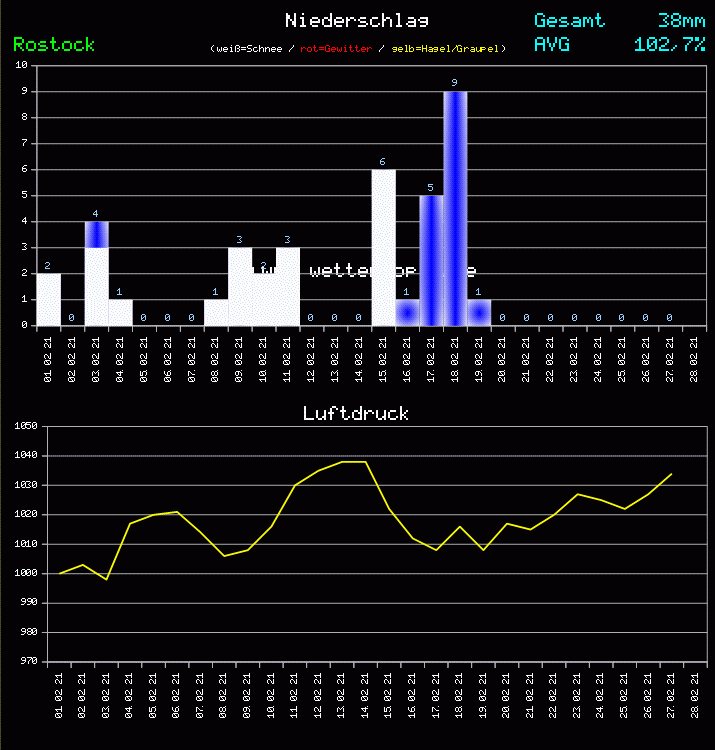Click the 1050 label on pressure axis

(x=25, y=427)
